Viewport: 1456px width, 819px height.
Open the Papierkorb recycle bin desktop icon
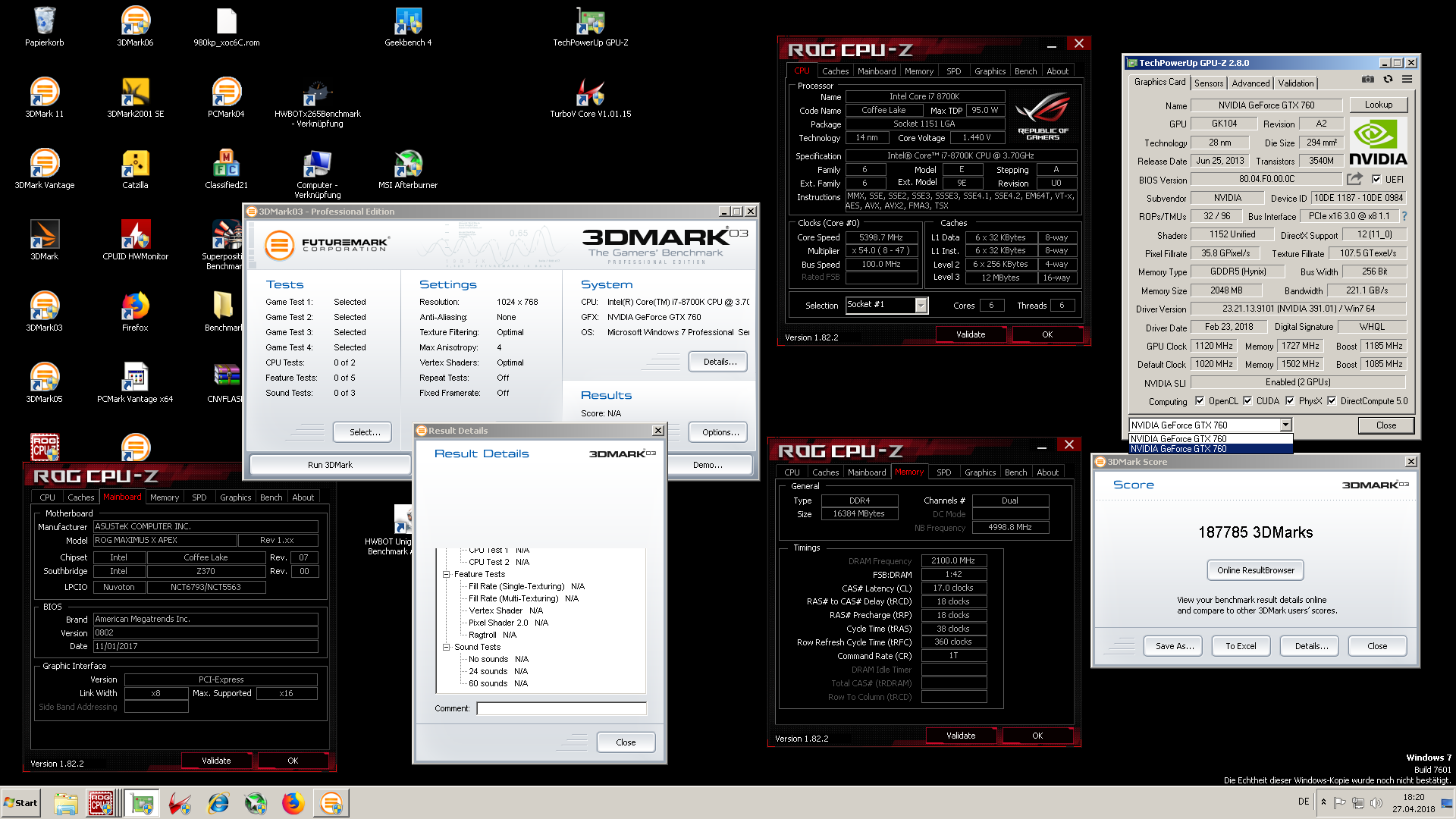pyautogui.click(x=44, y=27)
